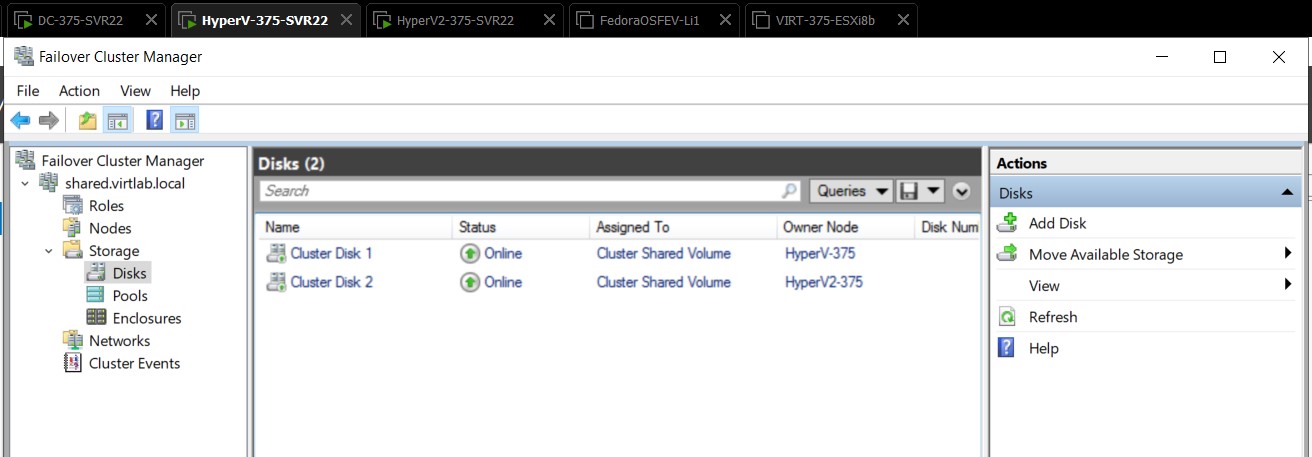This screenshot has width=1312, height=457.
Task: Click the Pools icon in the tree
Action: point(96,295)
